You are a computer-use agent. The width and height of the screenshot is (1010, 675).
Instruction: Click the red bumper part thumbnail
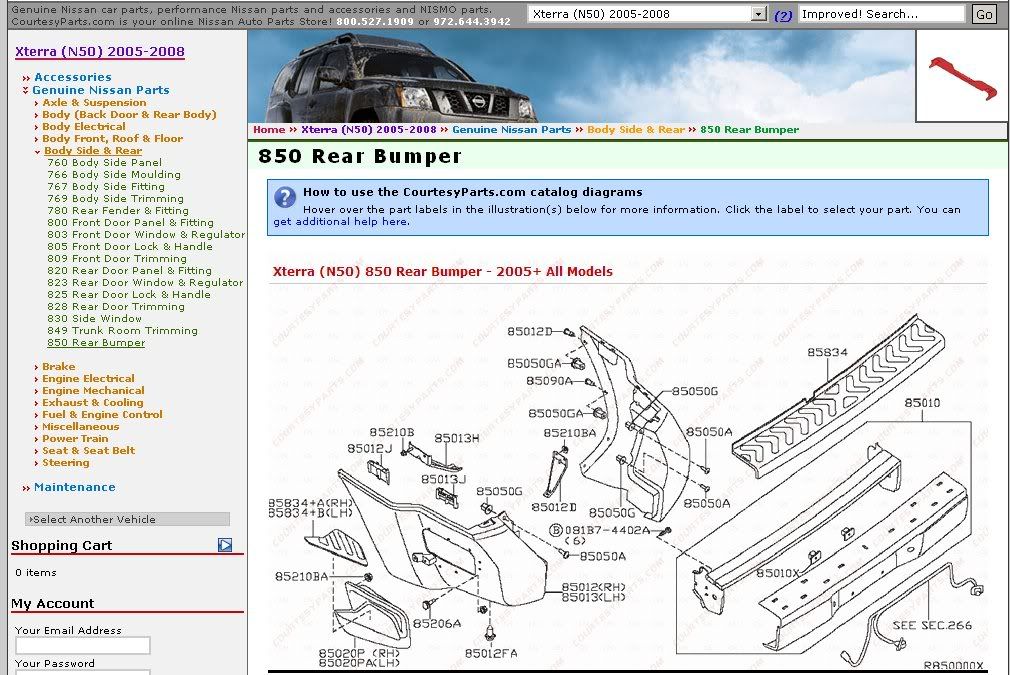click(962, 77)
